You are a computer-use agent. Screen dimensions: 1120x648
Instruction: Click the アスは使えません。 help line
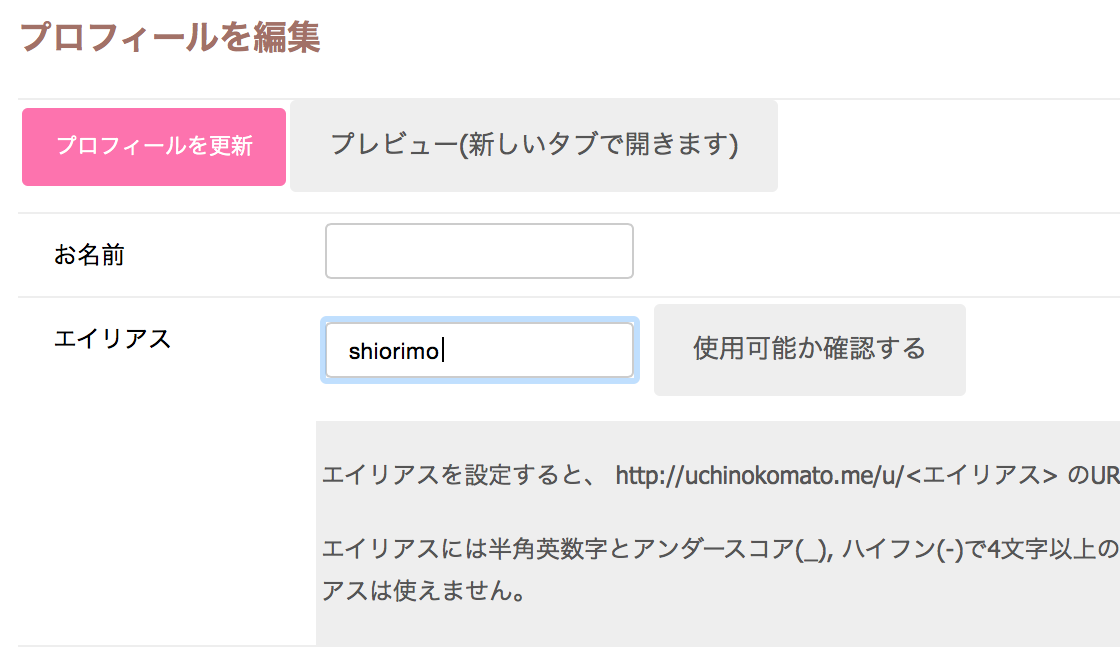coord(423,590)
